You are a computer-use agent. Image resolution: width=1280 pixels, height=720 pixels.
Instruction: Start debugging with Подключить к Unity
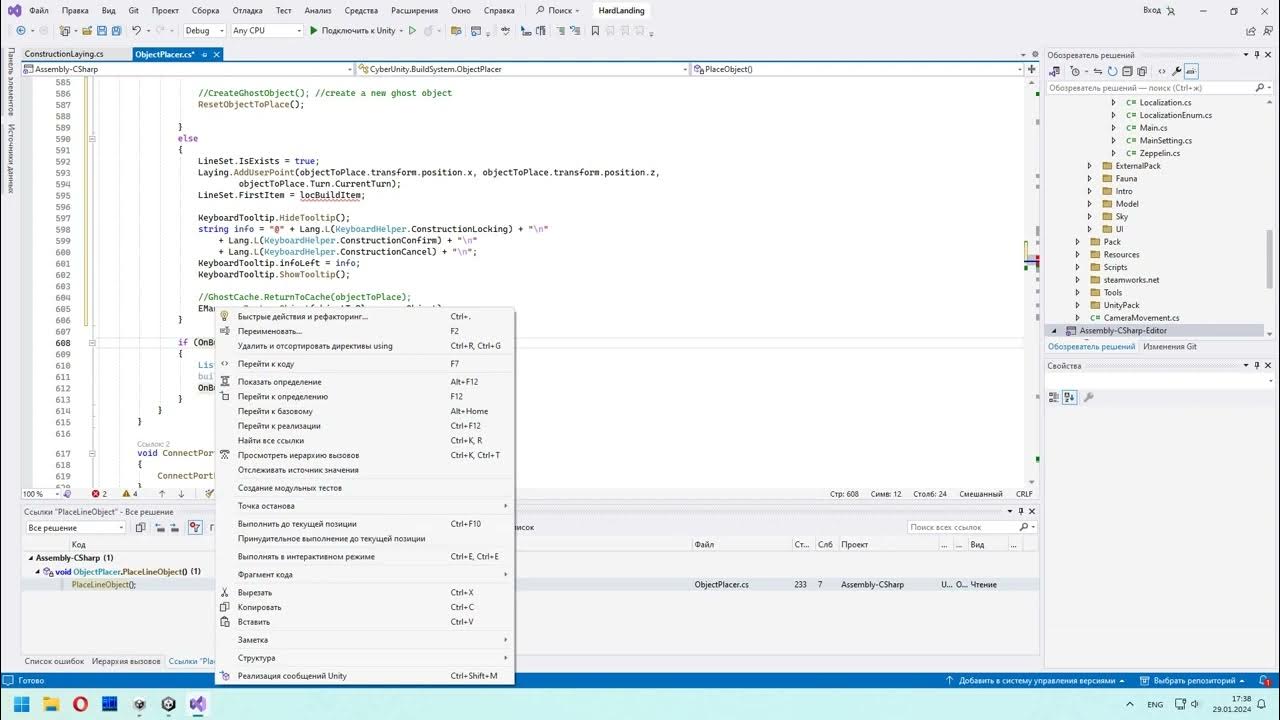click(x=353, y=30)
